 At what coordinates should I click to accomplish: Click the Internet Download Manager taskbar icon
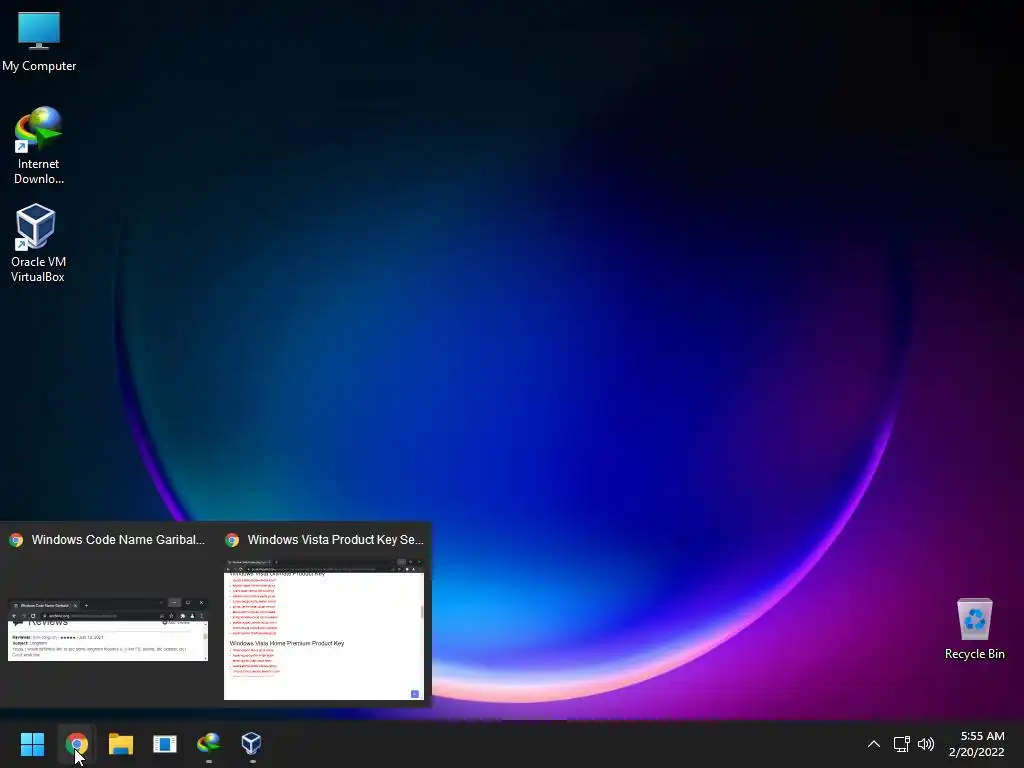click(208, 743)
